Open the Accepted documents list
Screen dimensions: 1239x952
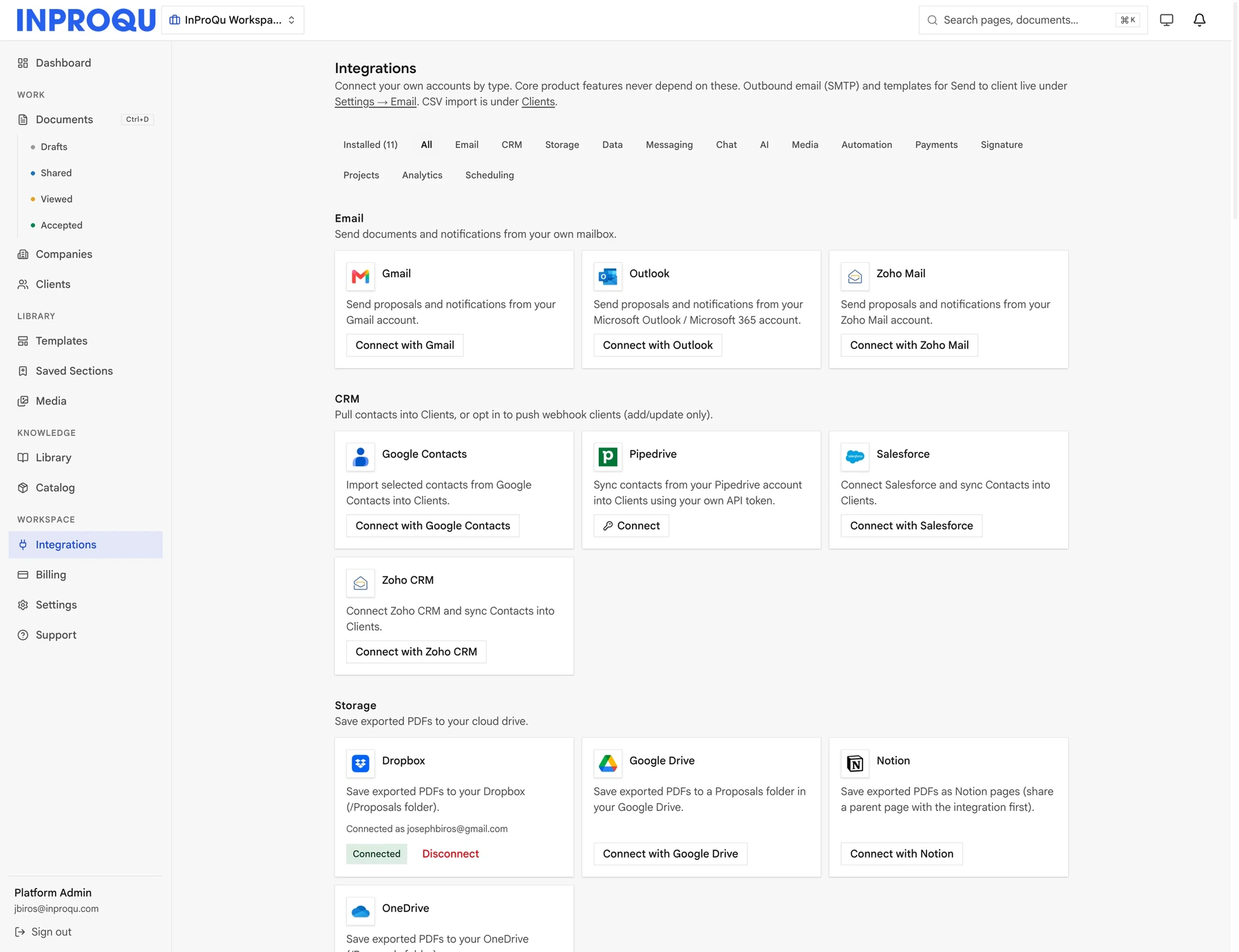[61, 225]
